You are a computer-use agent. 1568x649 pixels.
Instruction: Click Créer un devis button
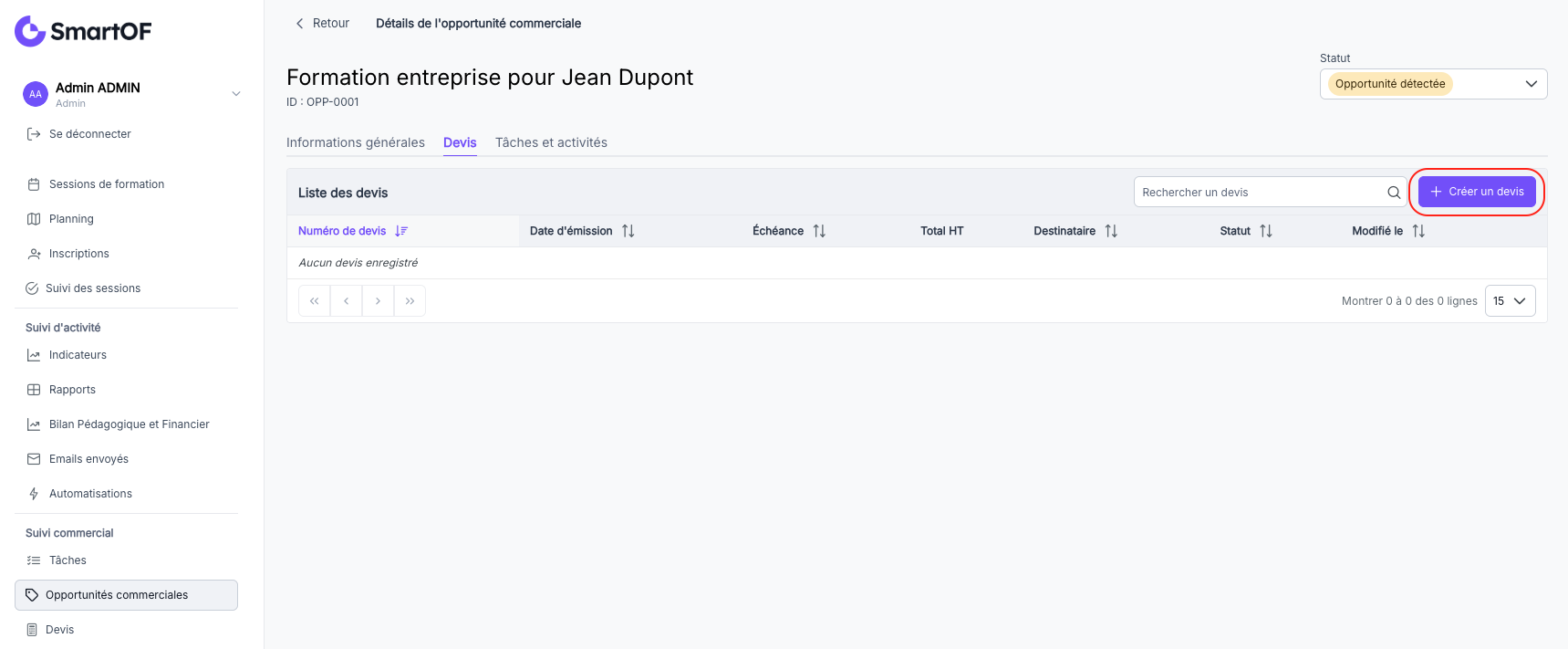click(1477, 192)
